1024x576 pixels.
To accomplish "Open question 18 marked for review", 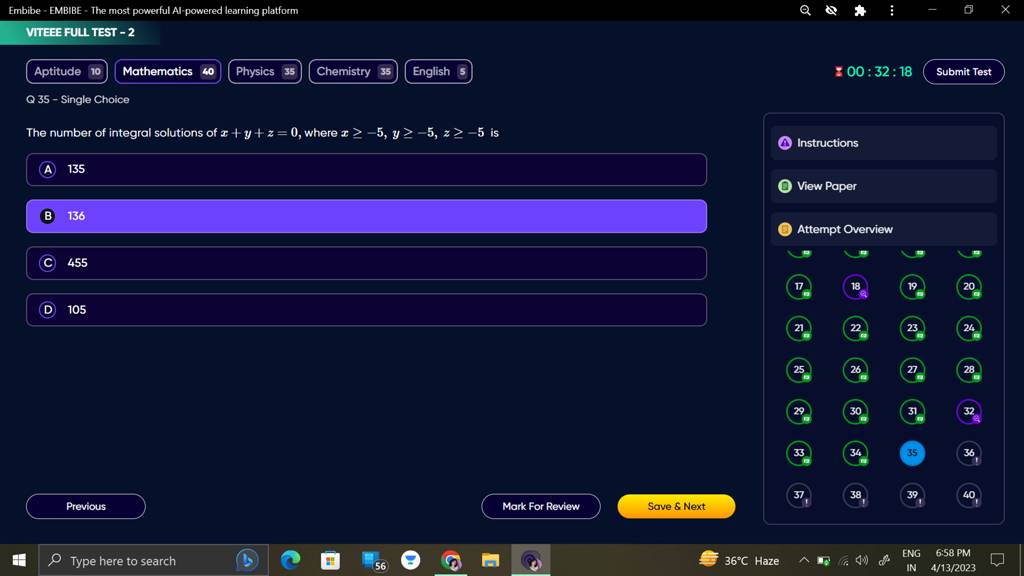I will (x=856, y=287).
